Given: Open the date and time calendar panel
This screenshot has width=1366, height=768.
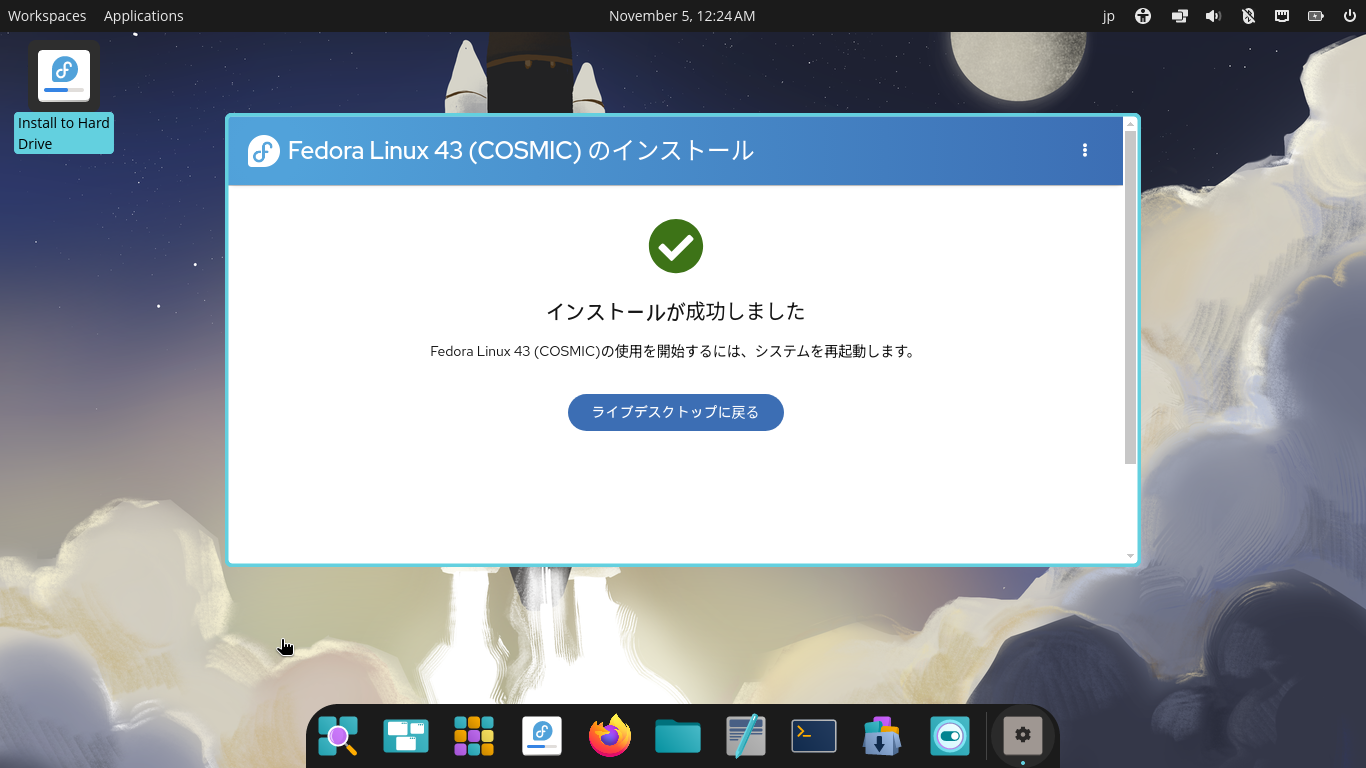Looking at the screenshot, I should [x=682, y=16].
